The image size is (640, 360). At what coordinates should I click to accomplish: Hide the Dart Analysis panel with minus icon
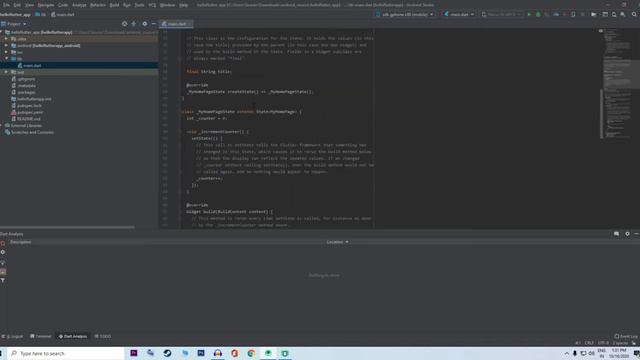(636, 234)
